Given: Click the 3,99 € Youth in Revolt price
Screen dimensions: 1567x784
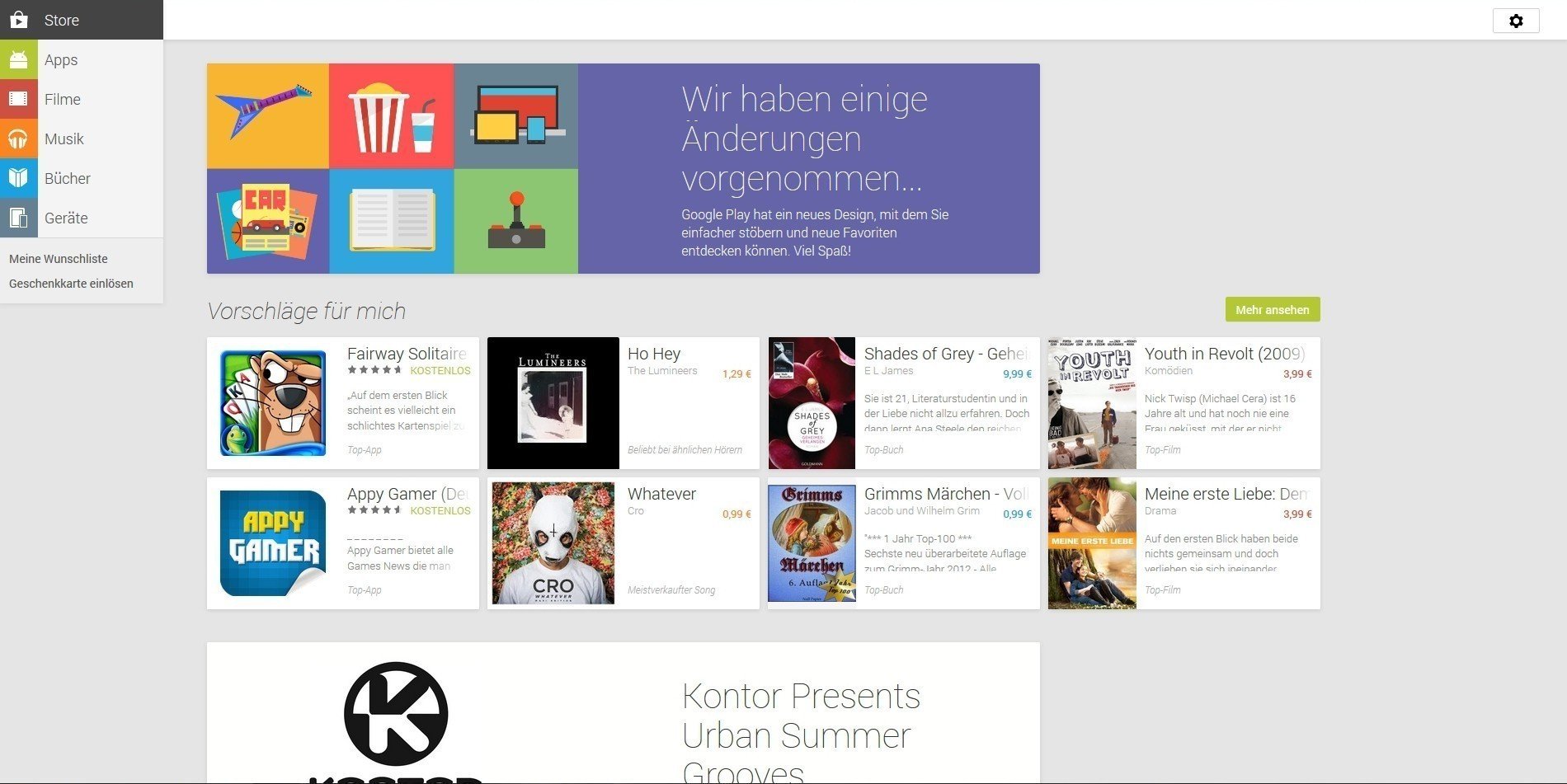Looking at the screenshot, I should pos(1297,374).
